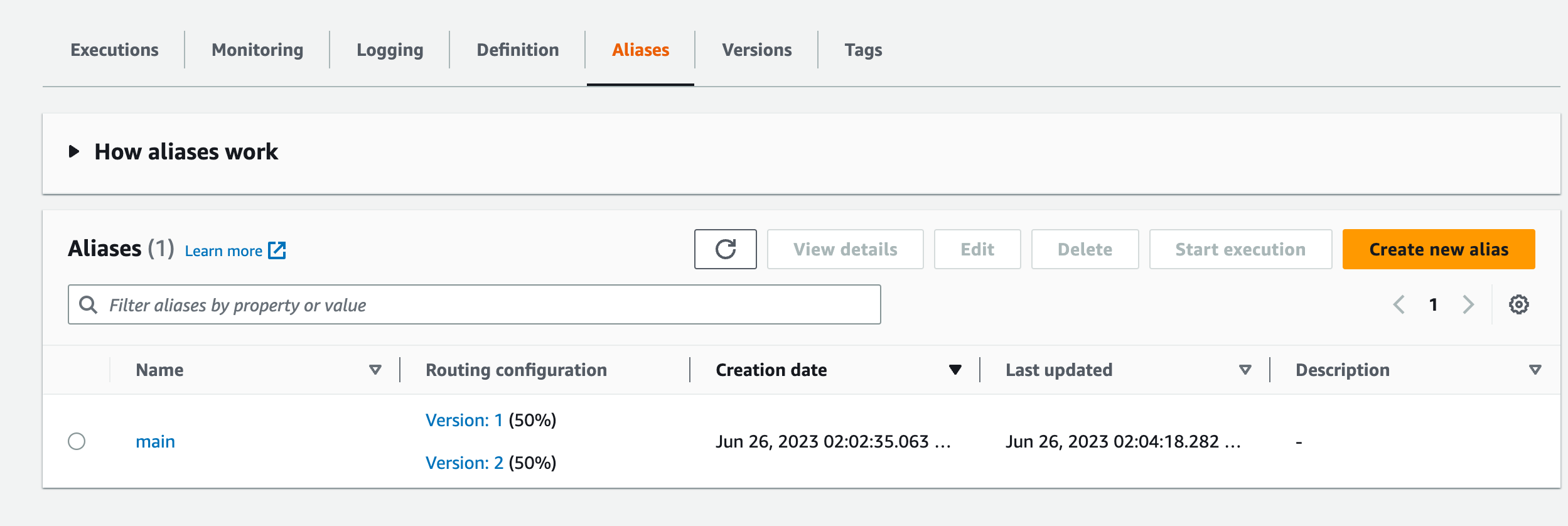Sort by Name column arrow
Viewport: 1568px width, 526px height.
pyautogui.click(x=375, y=370)
